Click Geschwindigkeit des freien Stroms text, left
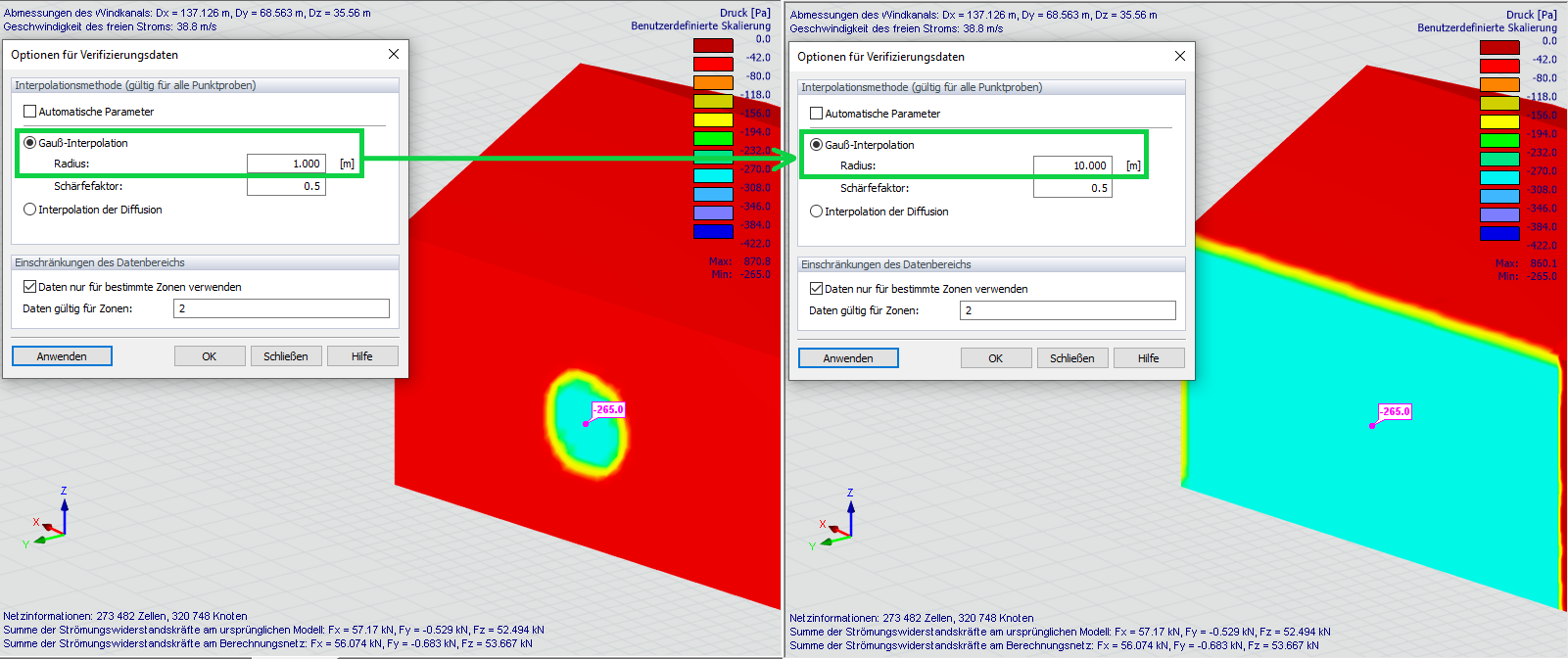Screen dimensions: 1568x659 pyautogui.click(x=110, y=26)
